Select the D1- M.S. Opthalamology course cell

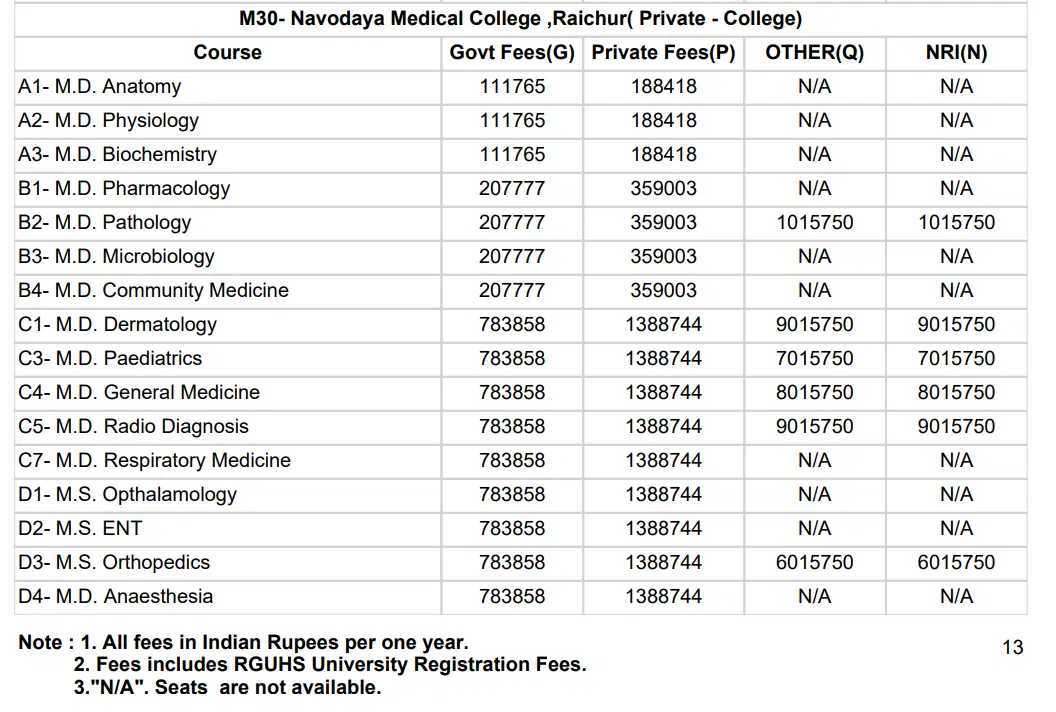coord(127,495)
